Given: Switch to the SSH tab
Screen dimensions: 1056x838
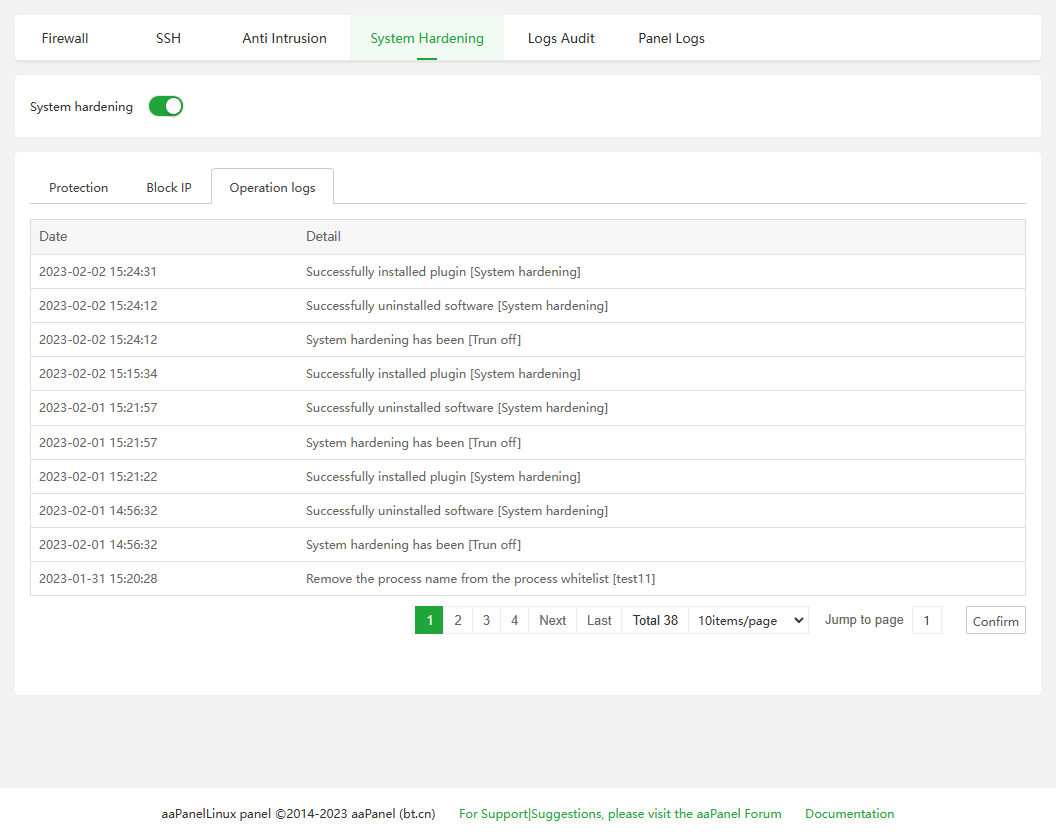Looking at the screenshot, I should point(168,38).
